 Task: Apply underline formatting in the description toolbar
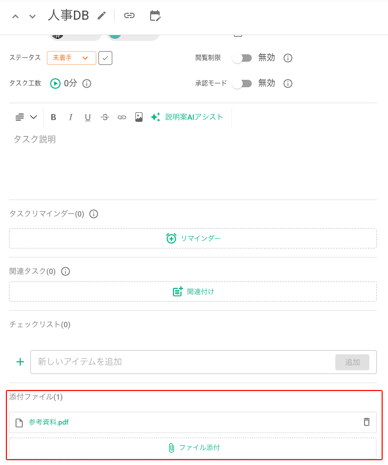pyautogui.click(x=88, y=117)
